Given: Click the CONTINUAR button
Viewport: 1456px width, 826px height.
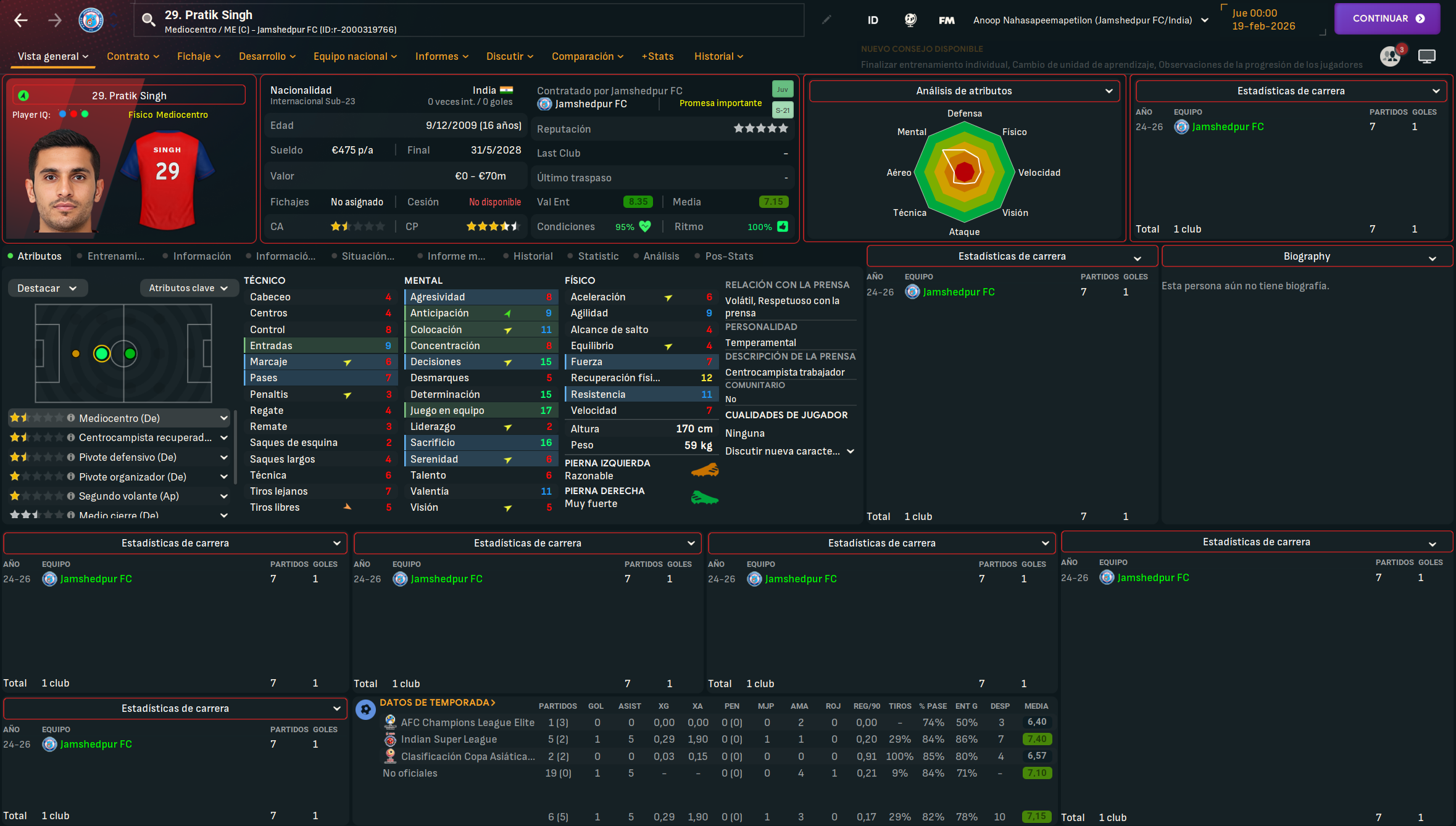Looking at the screenshot, I should [1387, 19].
